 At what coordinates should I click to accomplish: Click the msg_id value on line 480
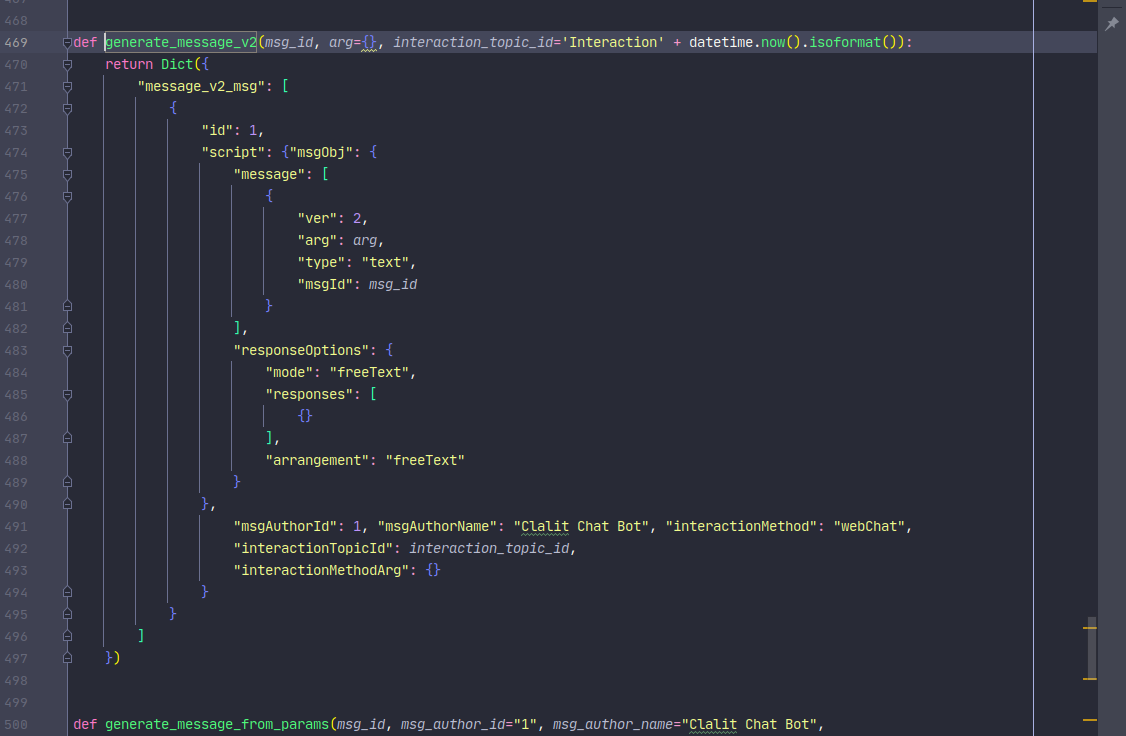coord(393,285)
